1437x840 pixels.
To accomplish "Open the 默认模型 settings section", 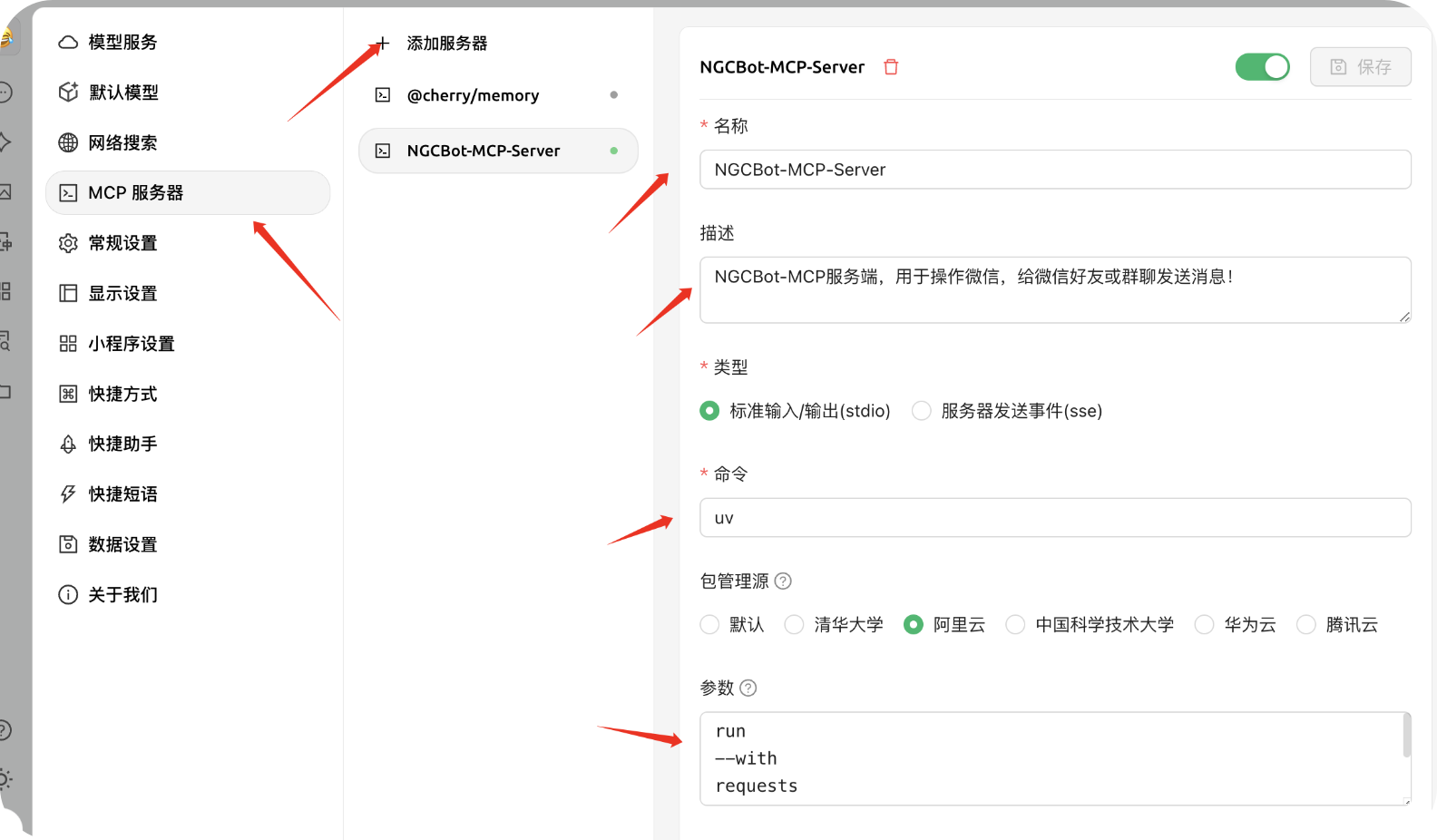I will click(188, 93).
